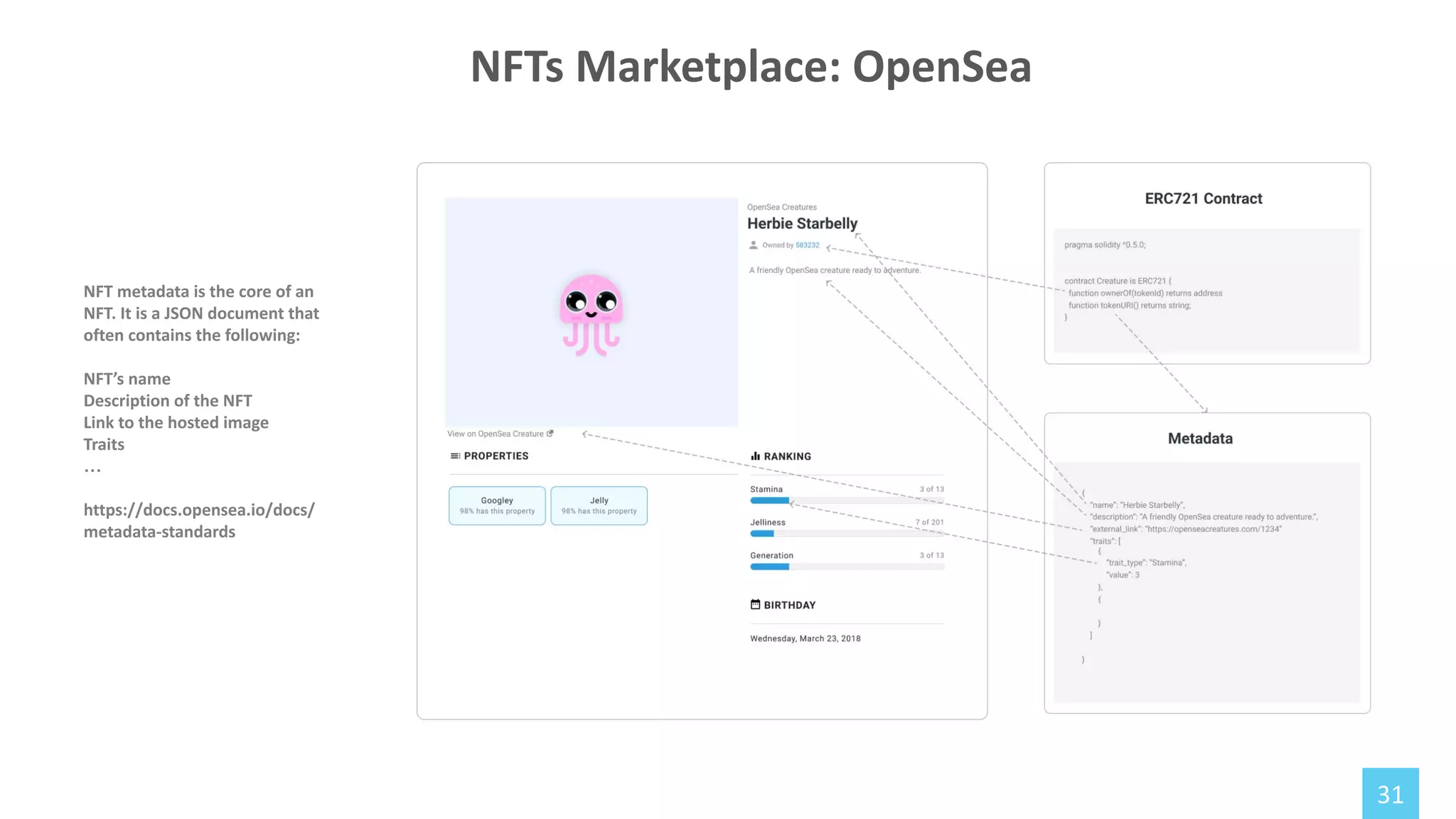Click the external_link line in metadata JSON
Image resolution: width=1456 pixels, height=819 pixels.
(1185, 529)
